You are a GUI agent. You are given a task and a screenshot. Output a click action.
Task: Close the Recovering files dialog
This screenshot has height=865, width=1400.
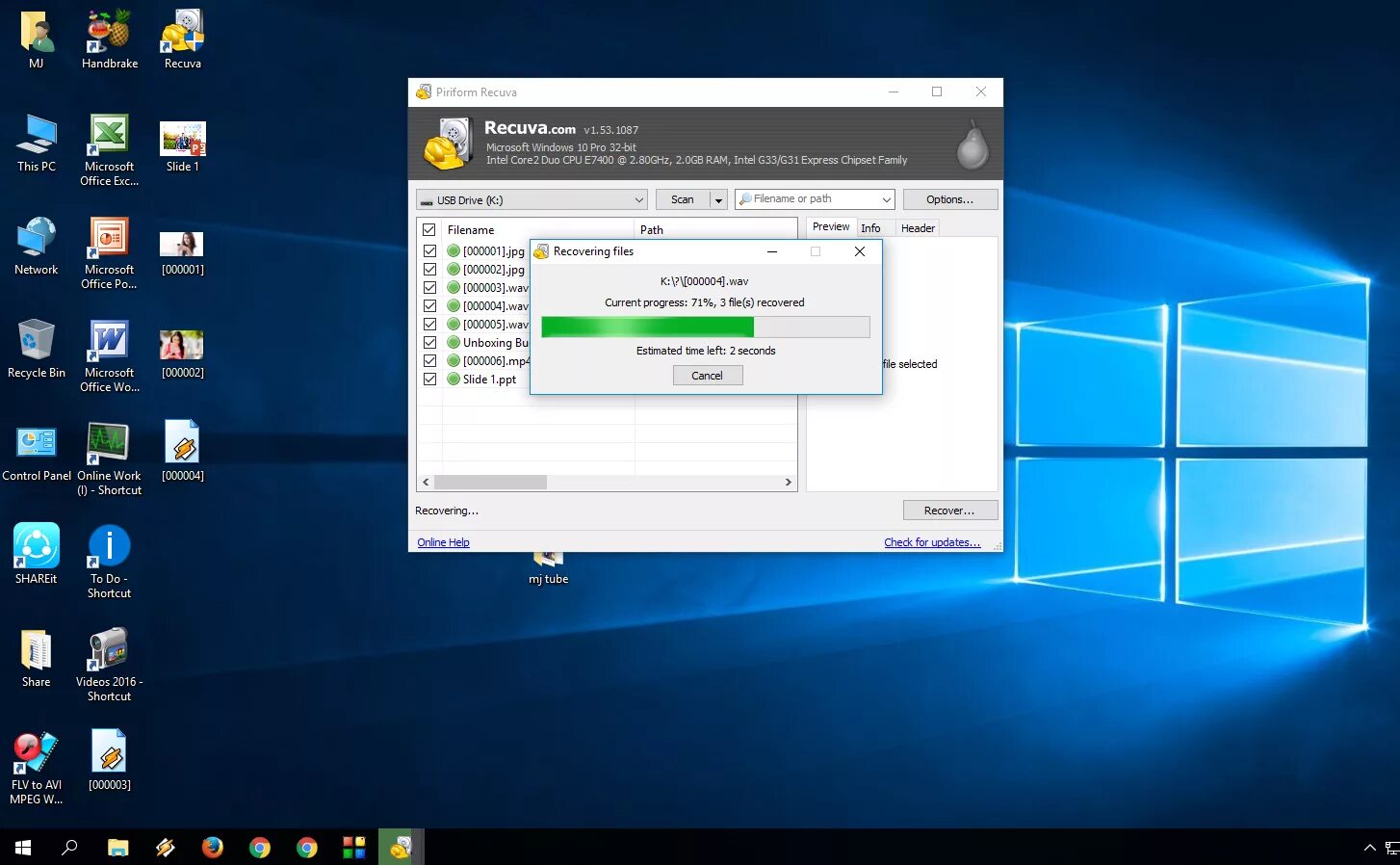[x=859, y=251]
